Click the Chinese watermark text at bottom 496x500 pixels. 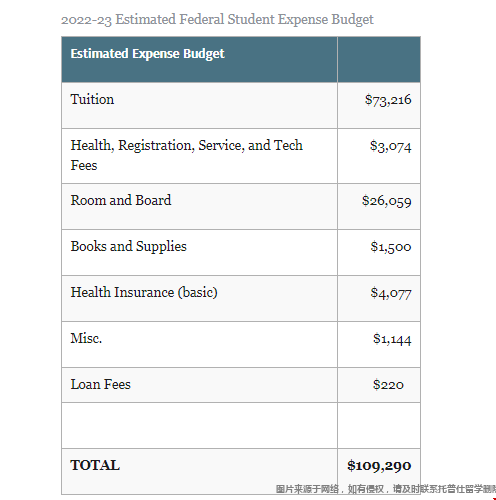click(x=386, y=489)
